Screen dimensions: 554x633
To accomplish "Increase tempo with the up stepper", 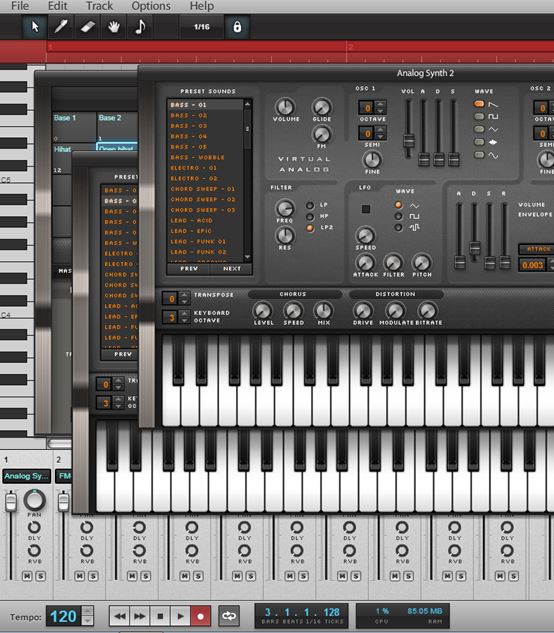I will 88,611.
